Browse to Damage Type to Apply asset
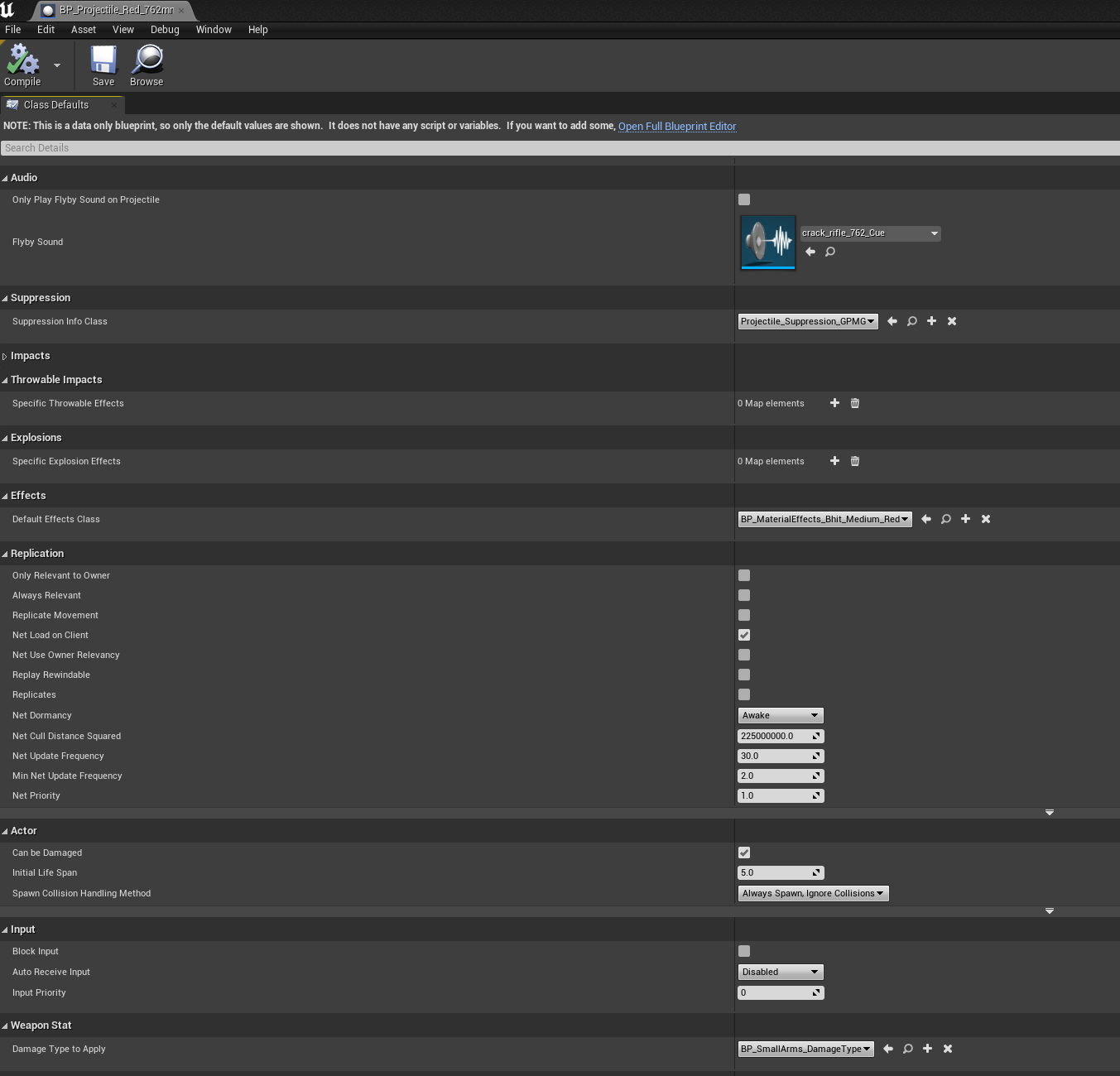The image size is (1120, 1076). click(908, 1049)
